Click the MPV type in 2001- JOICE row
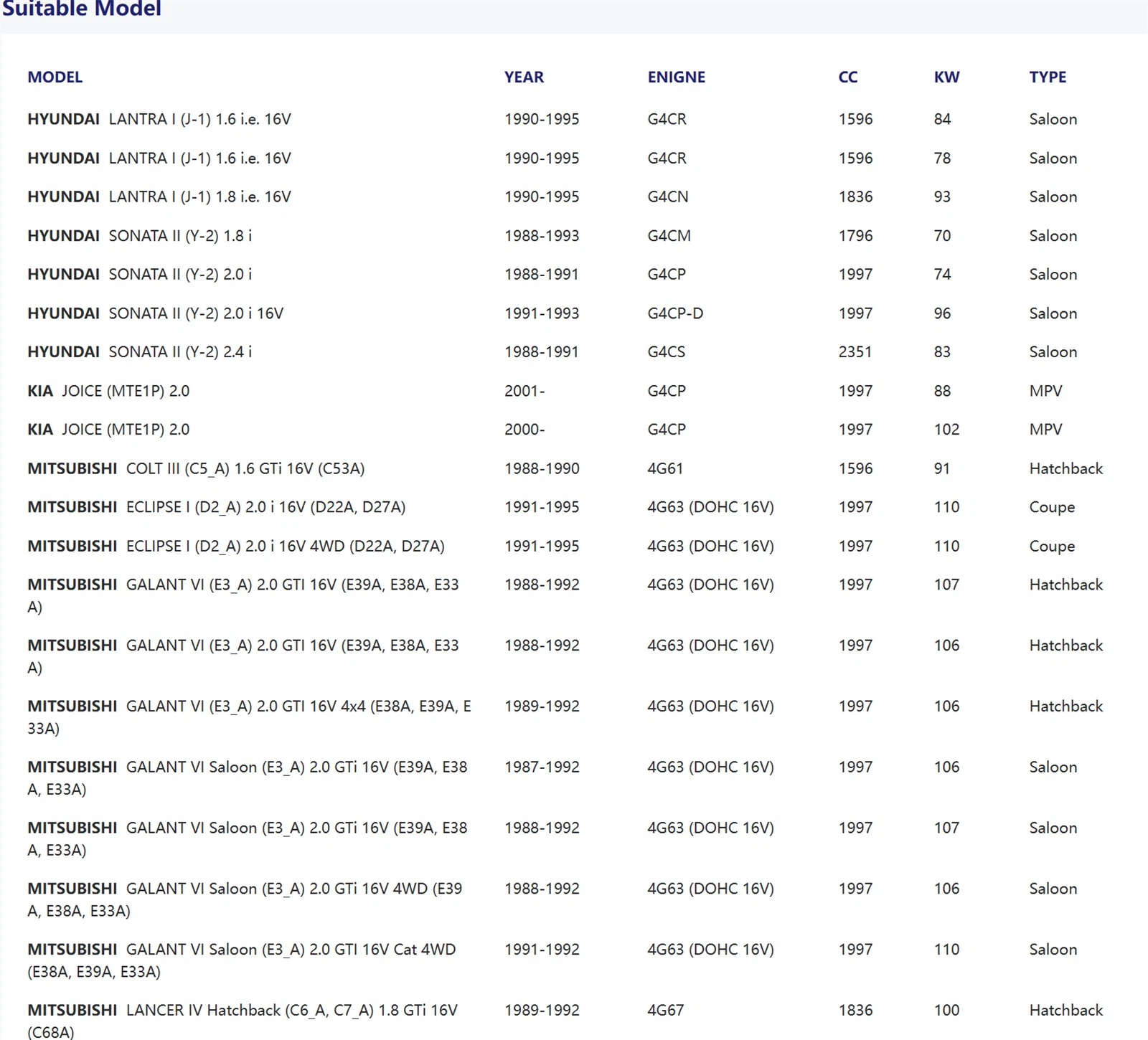 [x=1045, y=391]
